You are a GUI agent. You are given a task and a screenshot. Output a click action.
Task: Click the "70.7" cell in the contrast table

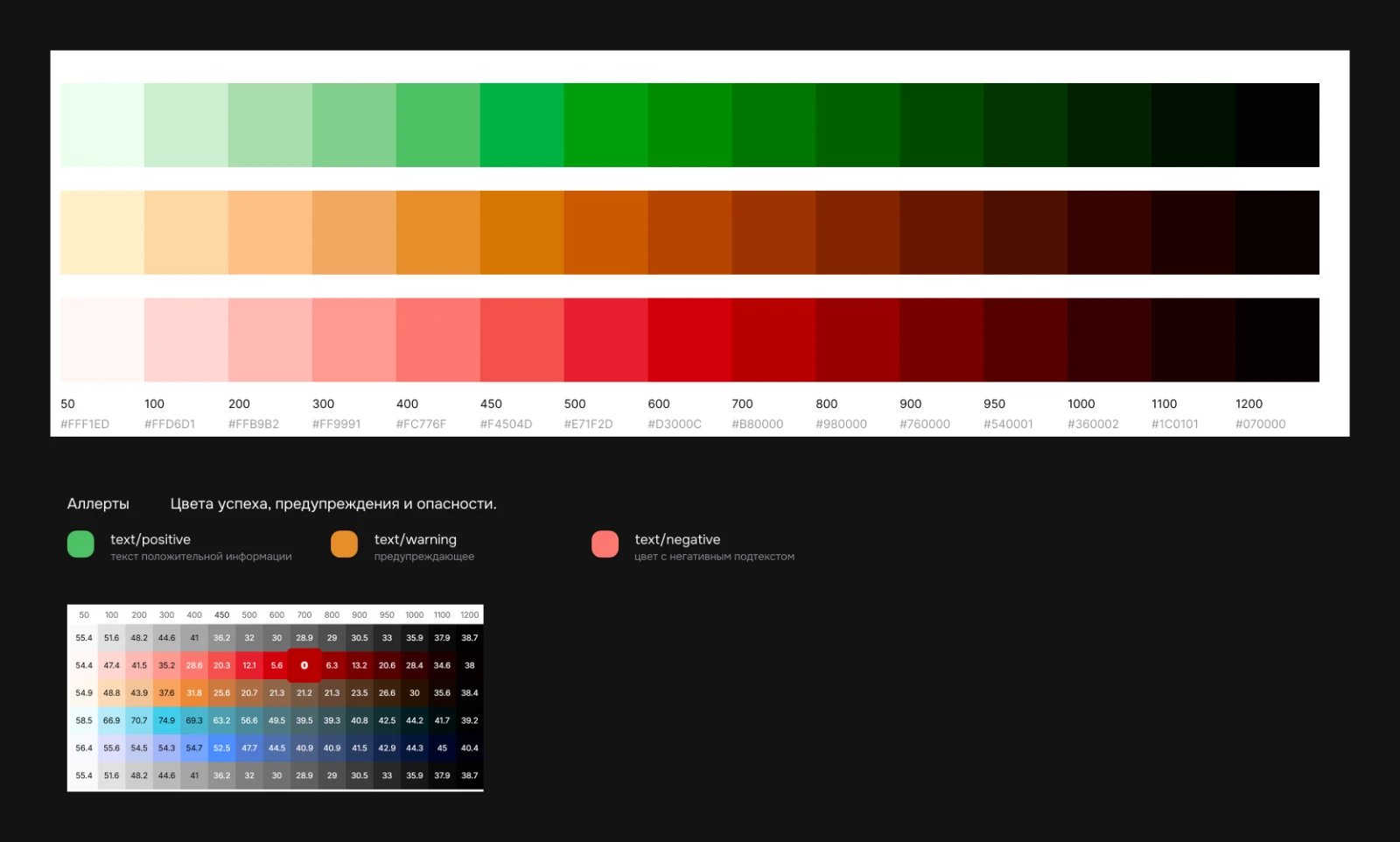tap(139, 720)
